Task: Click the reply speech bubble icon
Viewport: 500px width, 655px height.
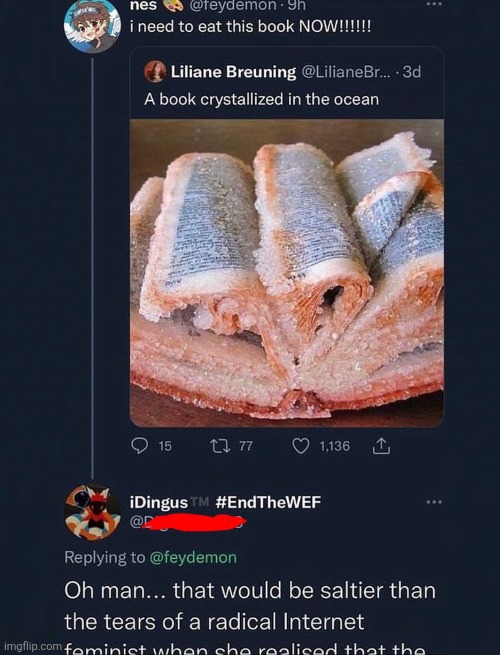Action: pos(140,446)
